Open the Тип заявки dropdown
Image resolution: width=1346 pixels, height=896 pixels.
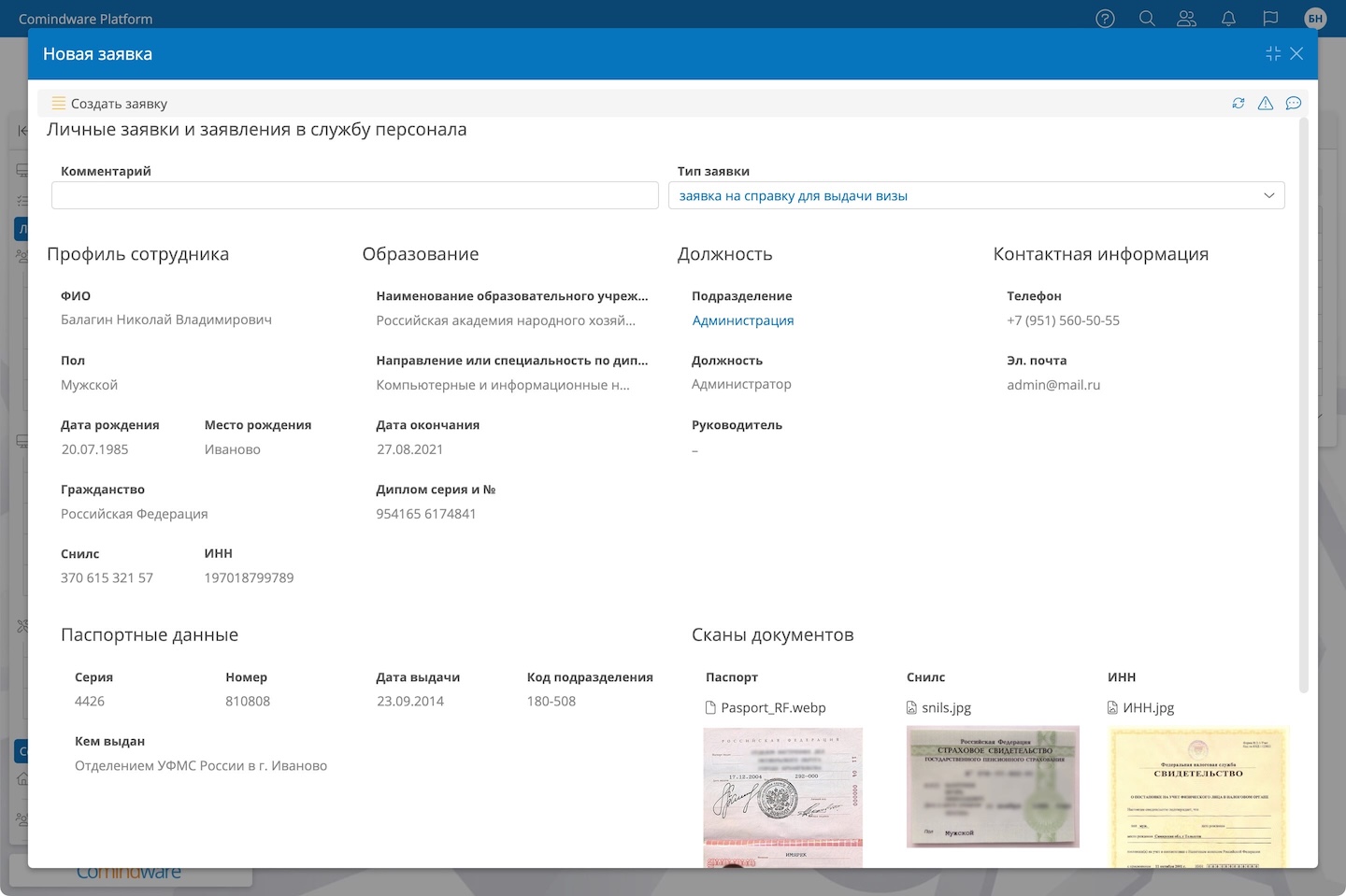tap(977, 195)
